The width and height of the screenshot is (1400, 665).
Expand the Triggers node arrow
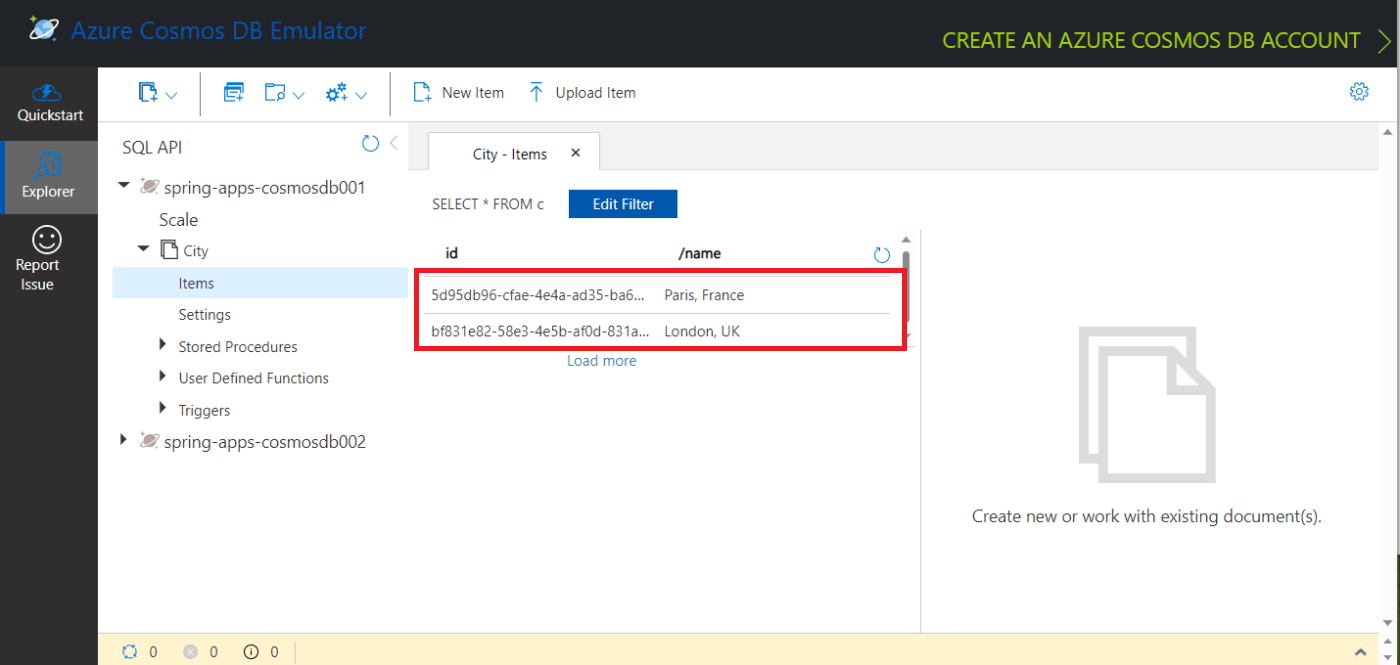163,409
